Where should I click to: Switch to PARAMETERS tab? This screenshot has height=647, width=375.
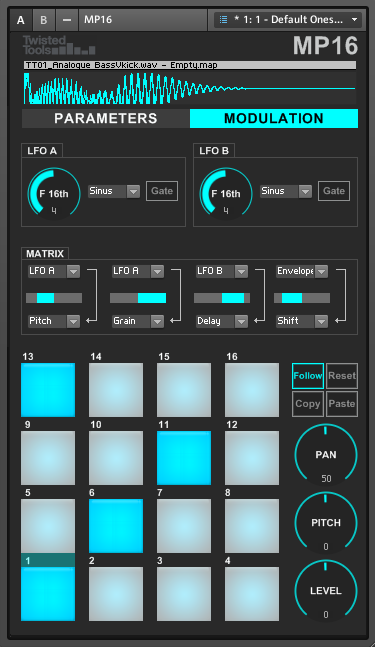tap(106, 118)
